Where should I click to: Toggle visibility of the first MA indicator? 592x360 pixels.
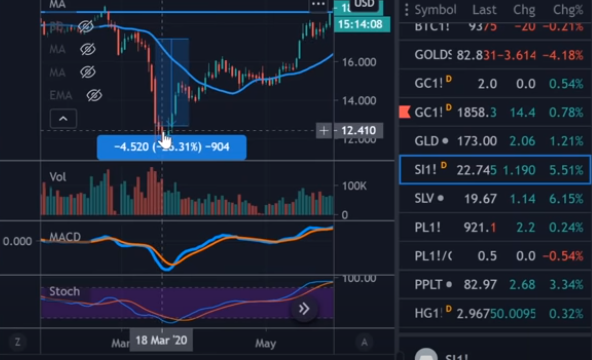click(86, 26)
